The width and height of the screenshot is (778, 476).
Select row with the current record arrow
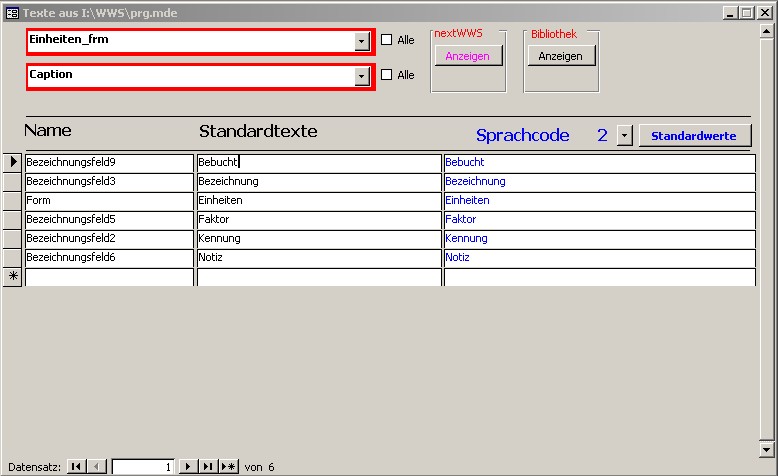coord(13,162)
